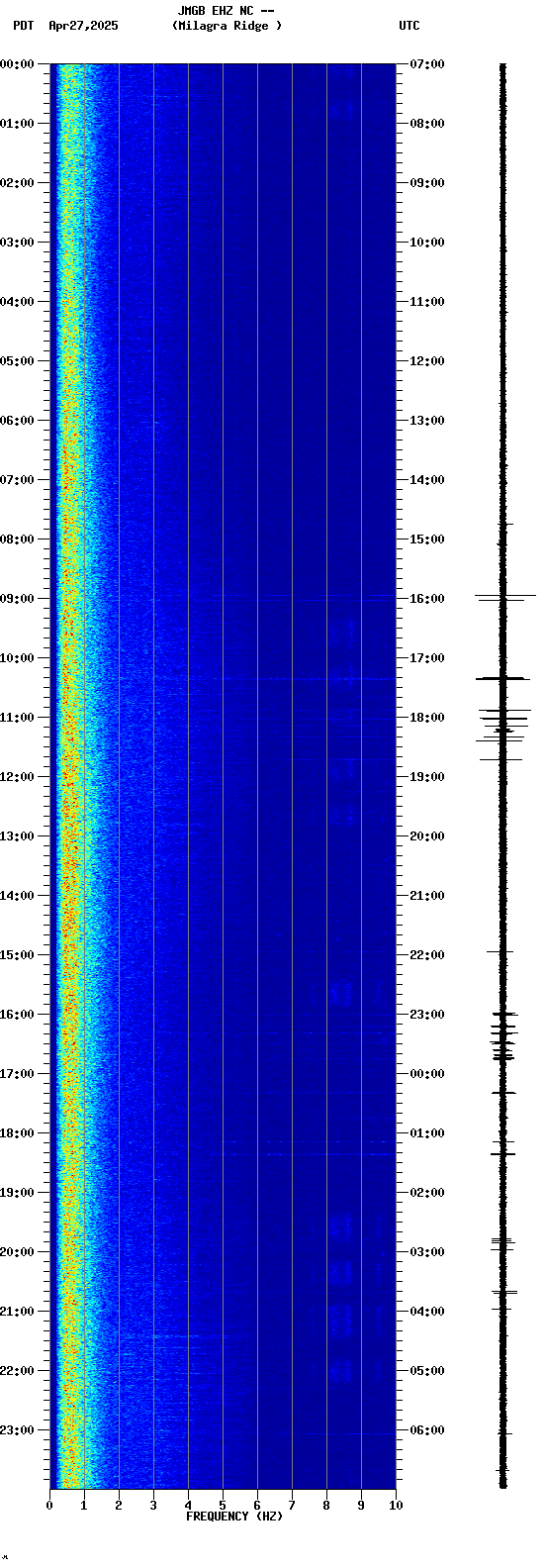The image size is (546, 1568).
Task: Click the 10 Hz frequency tick label
Action: click(396, 1506)
